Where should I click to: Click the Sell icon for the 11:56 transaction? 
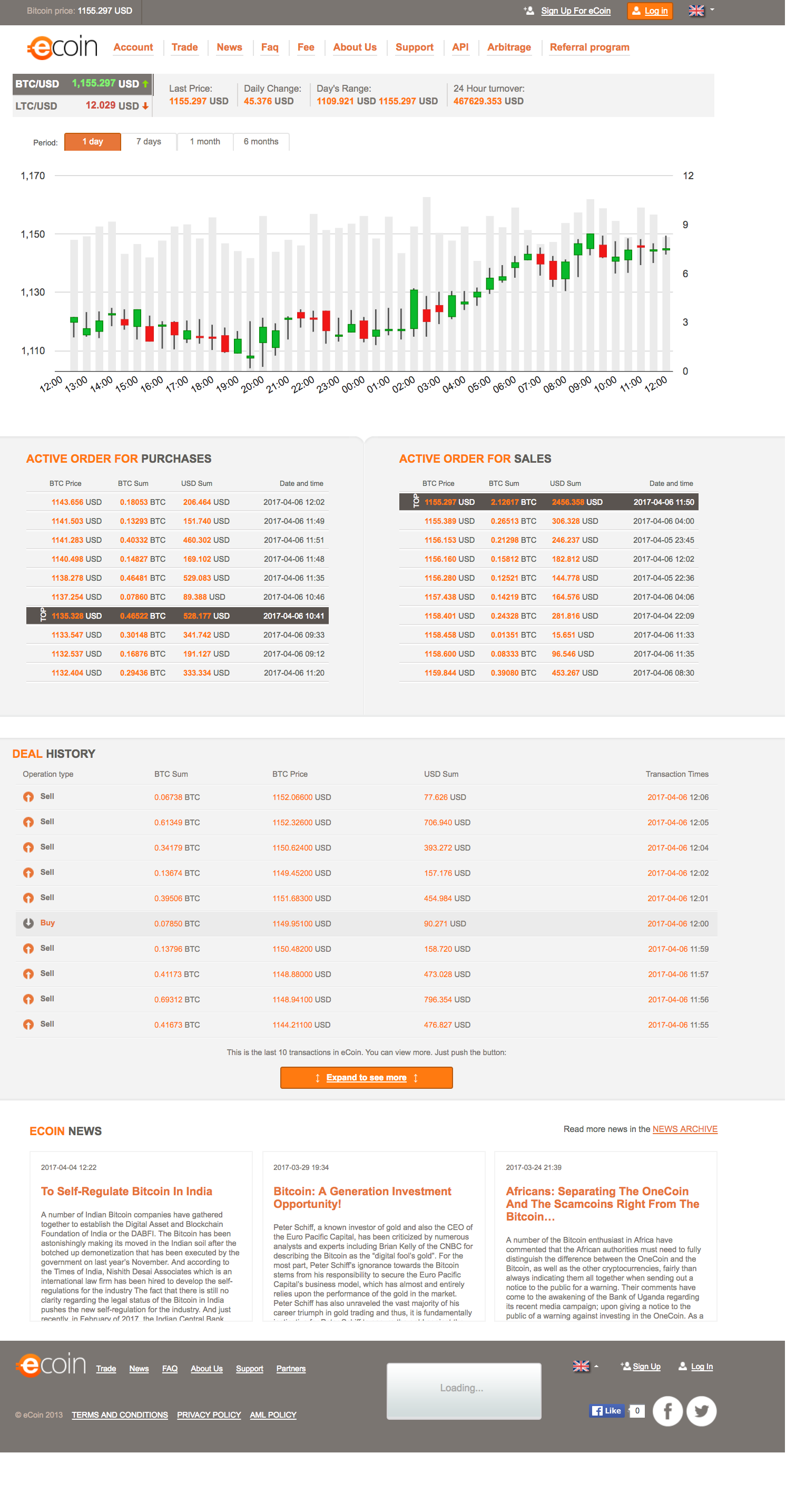(x=28, y=998)
